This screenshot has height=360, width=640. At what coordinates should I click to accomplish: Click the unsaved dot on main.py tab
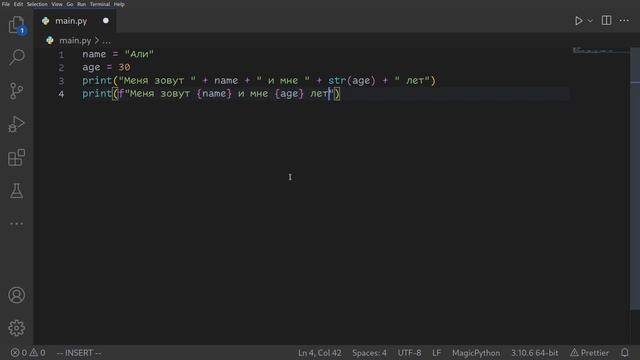point(106,20)
